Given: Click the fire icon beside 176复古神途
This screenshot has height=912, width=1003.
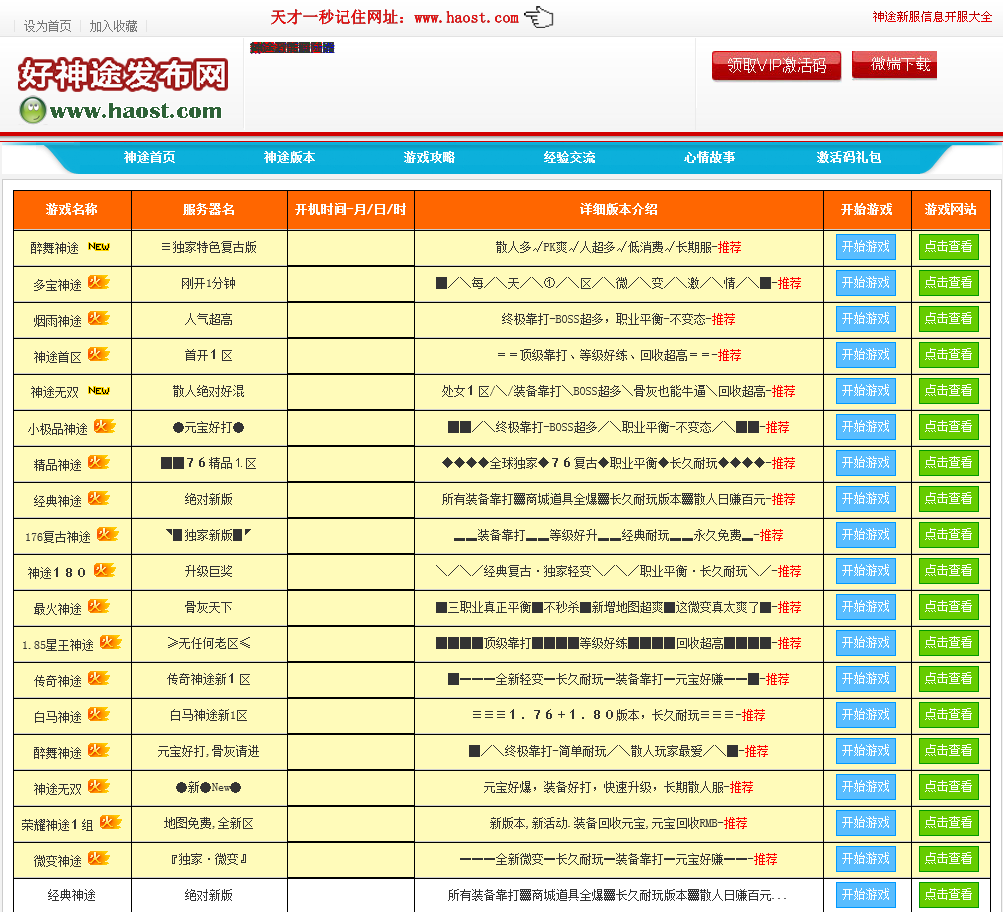Looking at the screenshot, I should 107,535.
